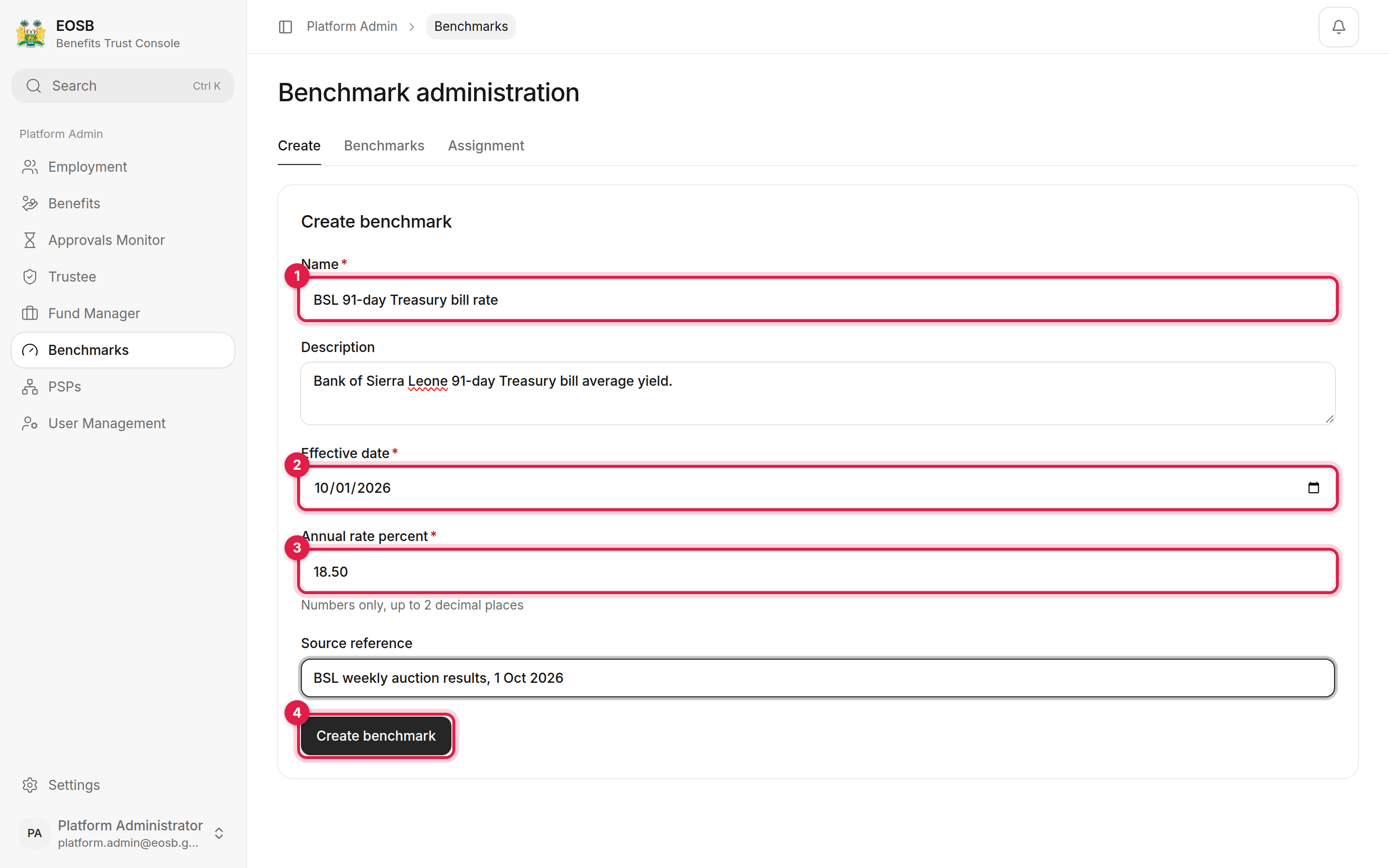Click the Ctrl K shortcut hint
The width and height of the screenshot is (1389, 868).
206,85
